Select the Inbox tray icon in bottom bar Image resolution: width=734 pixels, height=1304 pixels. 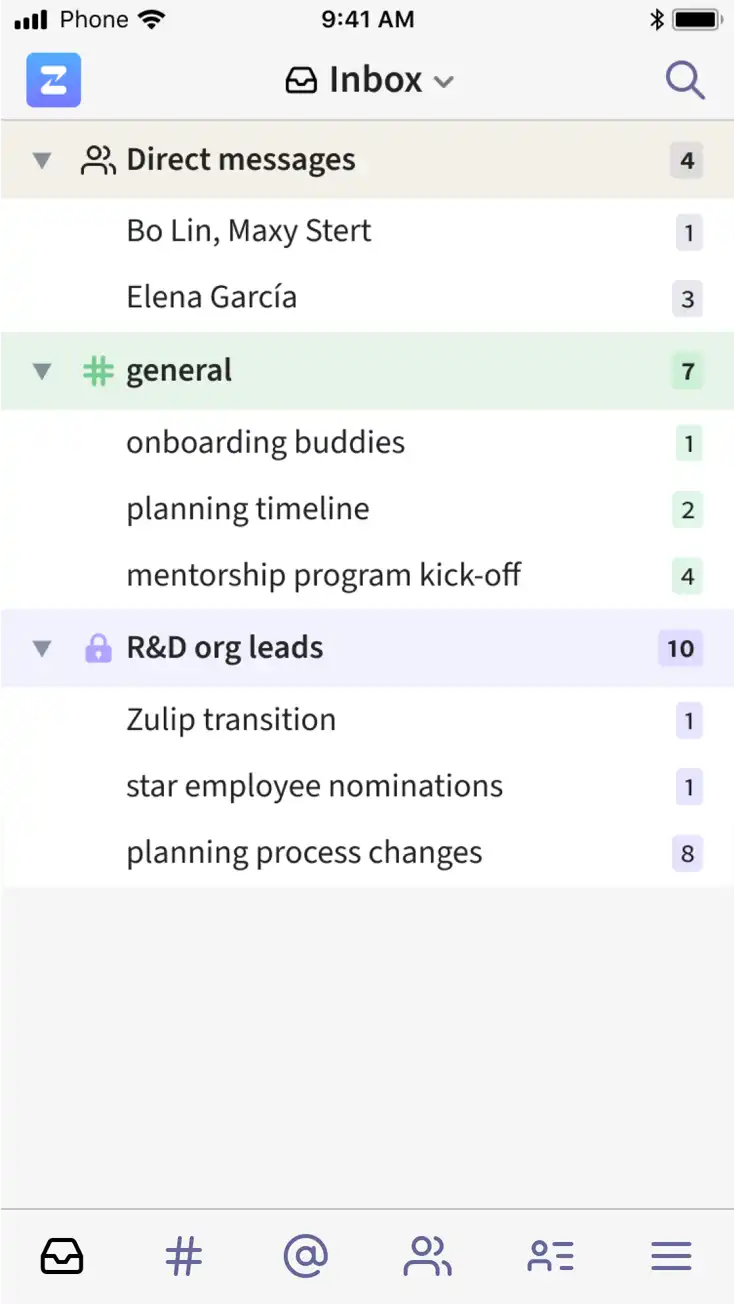click(62, 1256)
